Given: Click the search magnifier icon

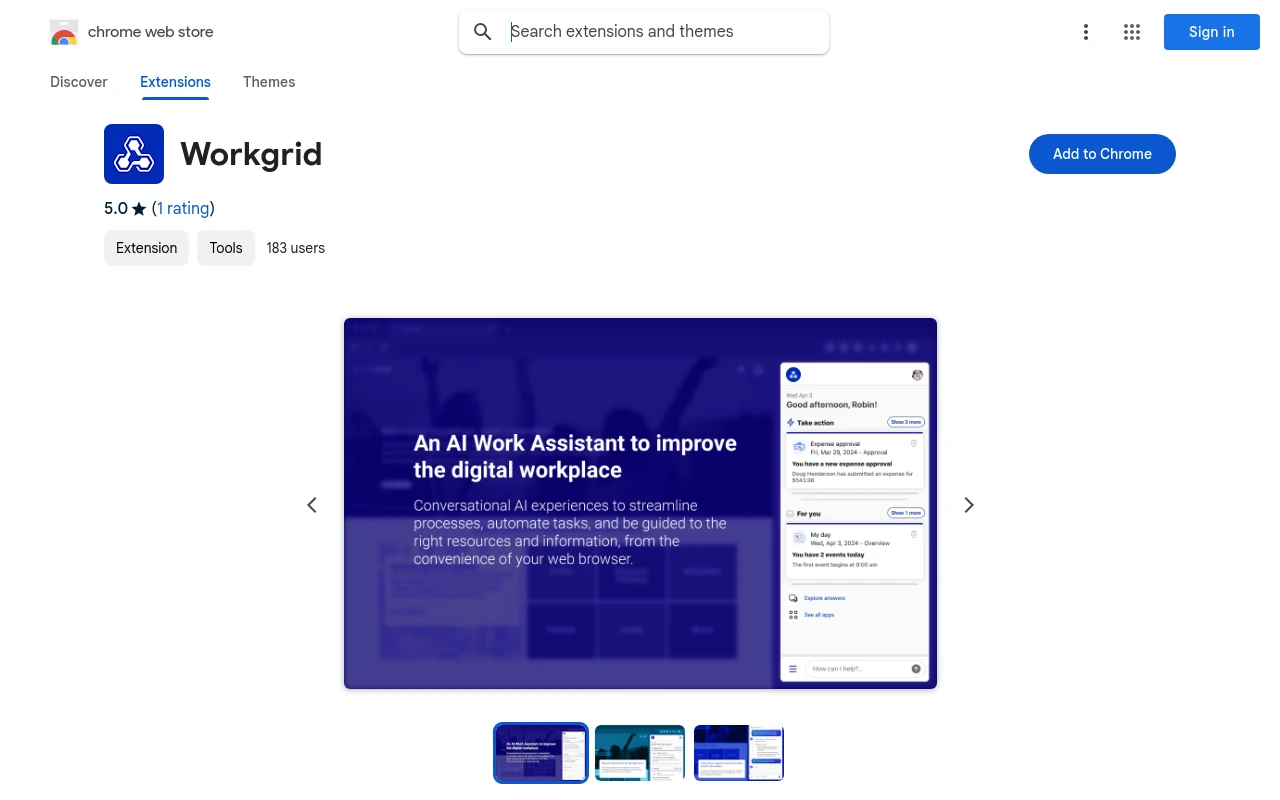Looking at the screenshot, I should [x=482, y=32].
